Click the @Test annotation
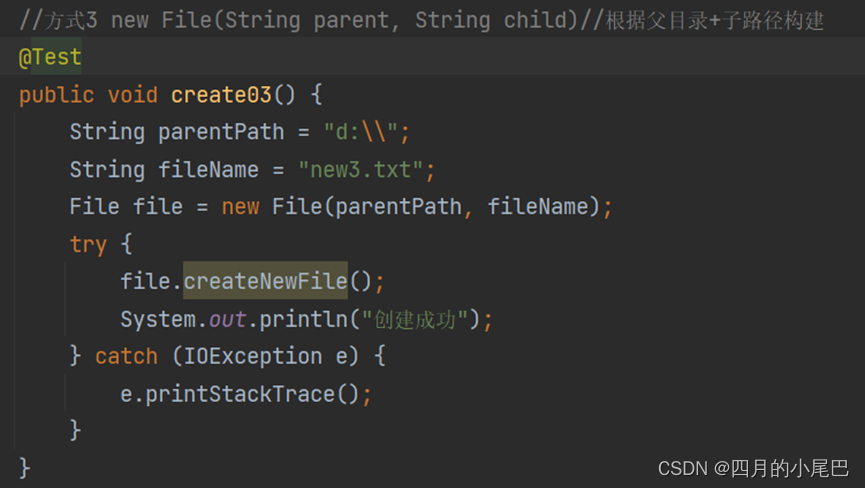Screen dimensions: 865x488 (x=50, y=58)
